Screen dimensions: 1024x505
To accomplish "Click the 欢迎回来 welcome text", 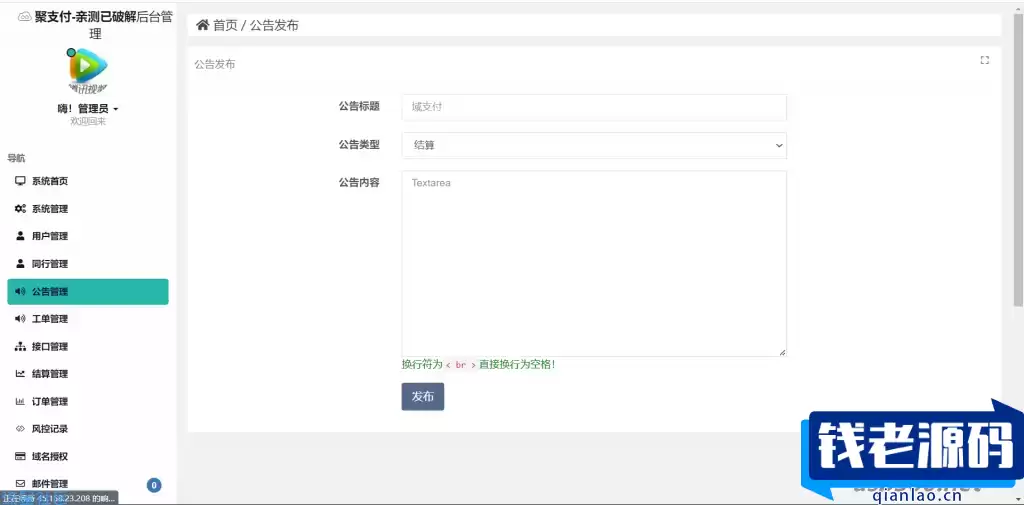I will click(88, 121).
